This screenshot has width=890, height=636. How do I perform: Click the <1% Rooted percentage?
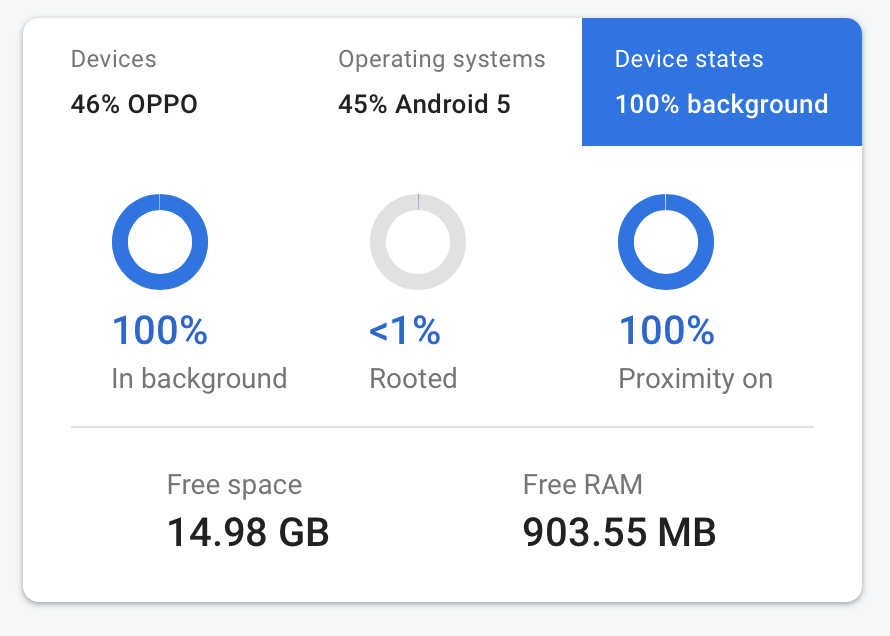coord(405,330)
